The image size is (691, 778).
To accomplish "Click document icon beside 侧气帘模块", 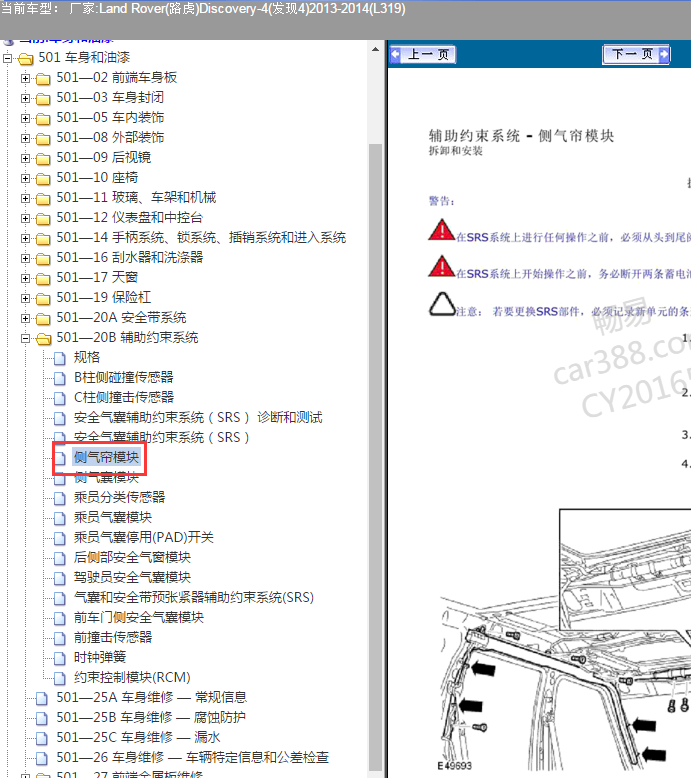I will [60, 458].
